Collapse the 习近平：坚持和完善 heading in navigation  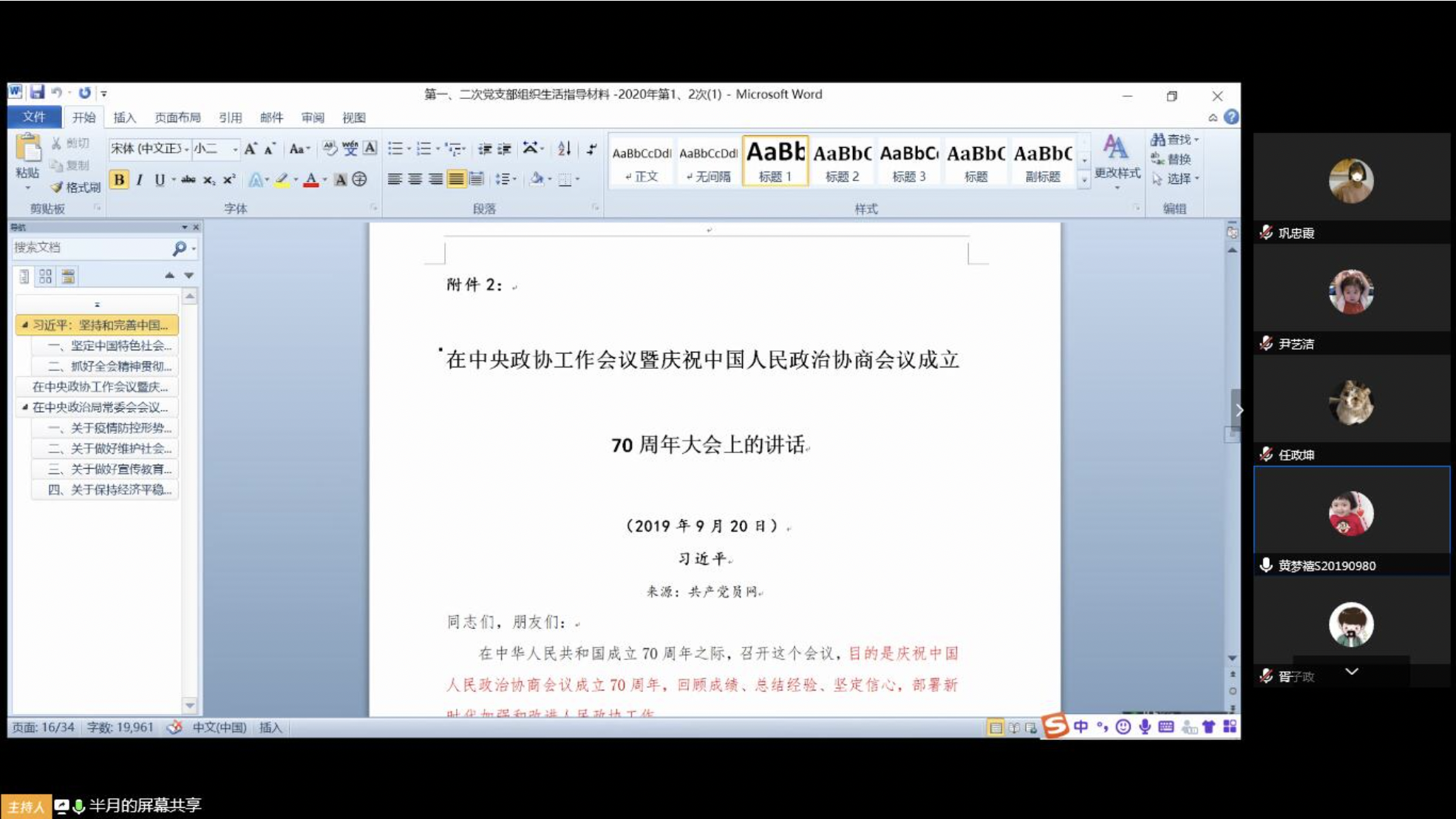pyautogui.click(x=24, y=324)
